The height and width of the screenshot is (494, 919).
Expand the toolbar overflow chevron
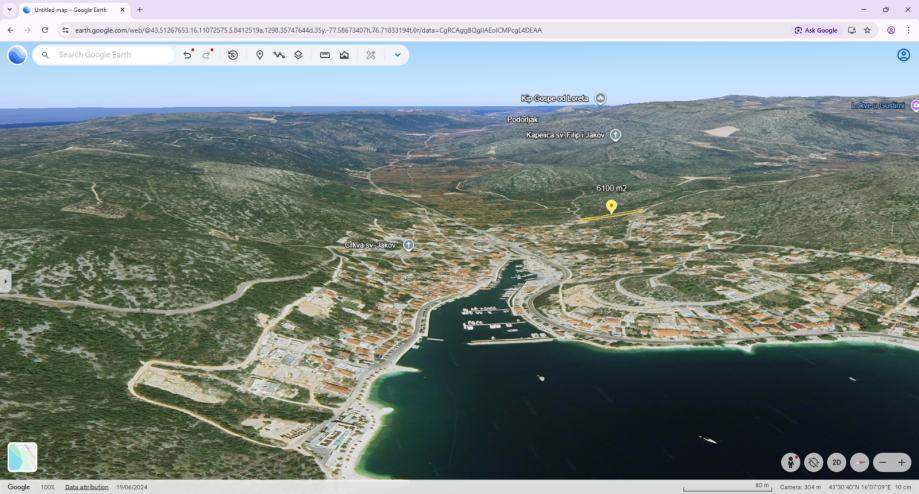pos(397,54)
